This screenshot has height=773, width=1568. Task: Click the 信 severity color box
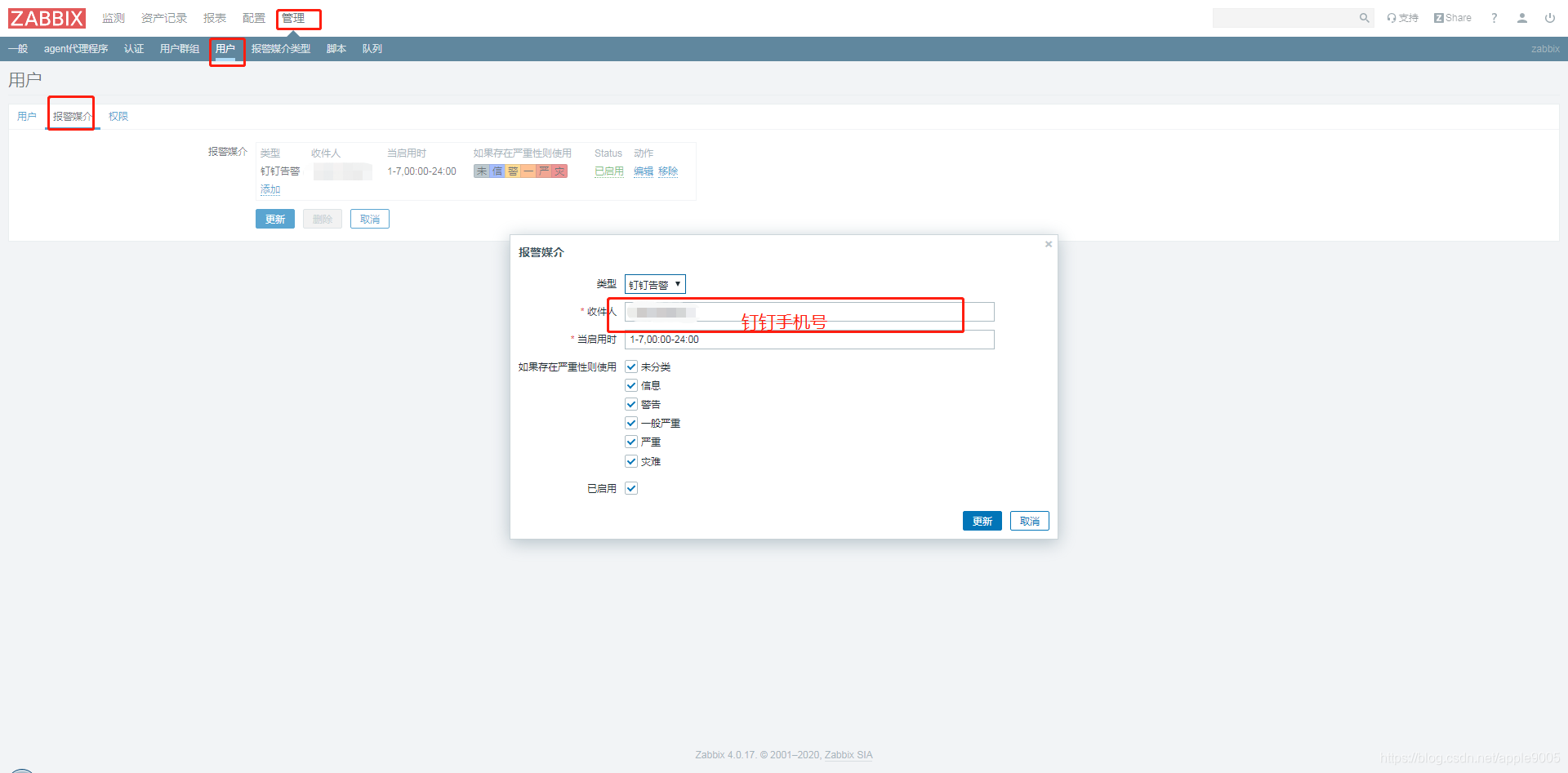[x=497, y=171]
